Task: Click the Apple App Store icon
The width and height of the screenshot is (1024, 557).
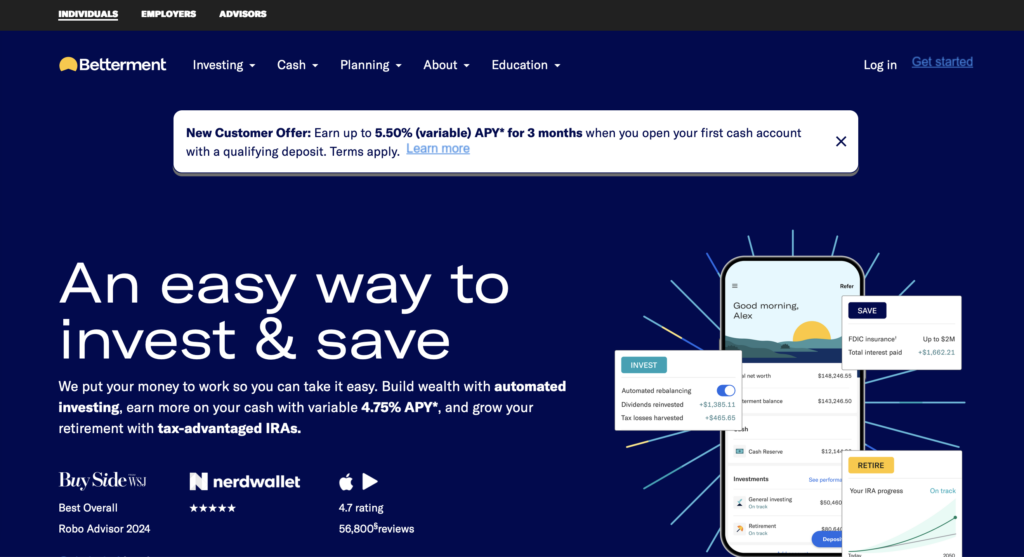Action: [346, 482]
